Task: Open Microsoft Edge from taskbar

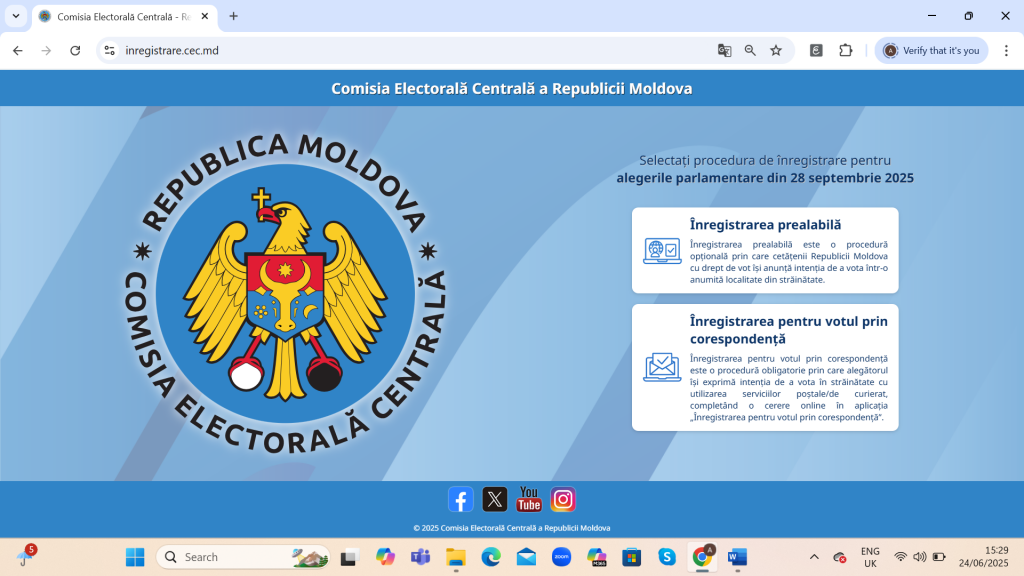Action: pos(491,557)
